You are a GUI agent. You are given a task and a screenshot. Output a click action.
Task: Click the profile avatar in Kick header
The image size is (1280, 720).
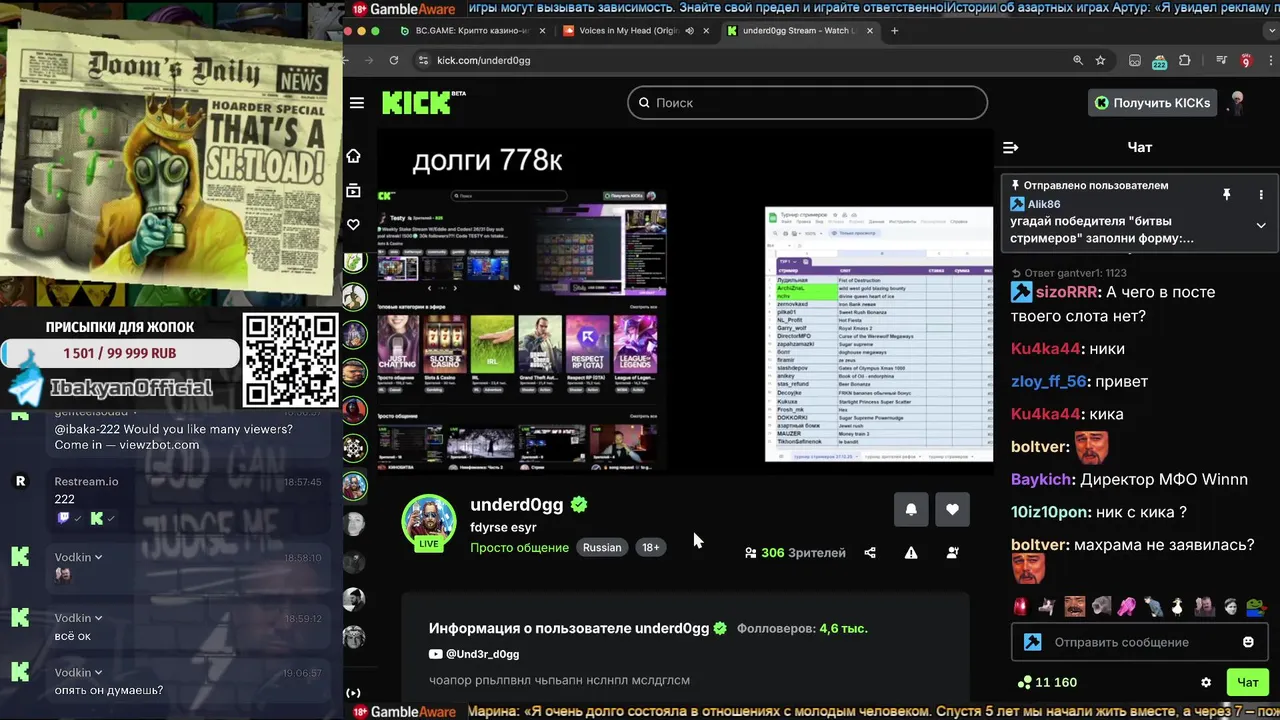pos(1237,102)
